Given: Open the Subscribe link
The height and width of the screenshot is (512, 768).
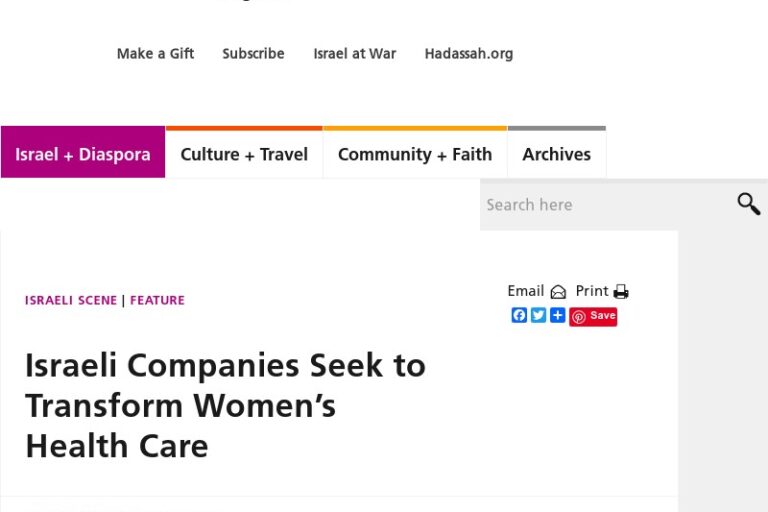Looking at the screenshot, I should coord(253,54).
